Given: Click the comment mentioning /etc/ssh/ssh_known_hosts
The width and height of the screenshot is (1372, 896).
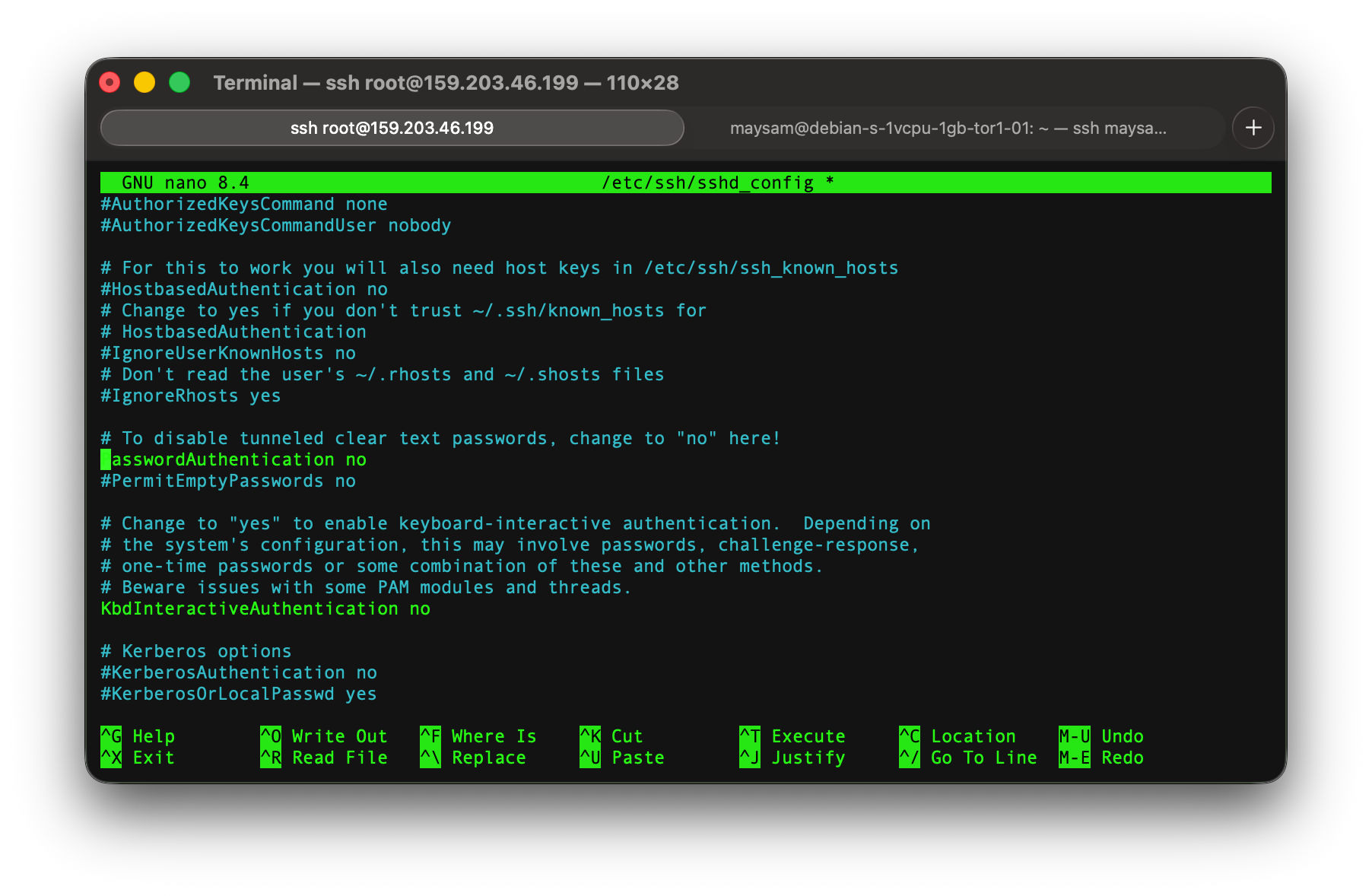Looking at the screenshot, I should tap(500, 268).
